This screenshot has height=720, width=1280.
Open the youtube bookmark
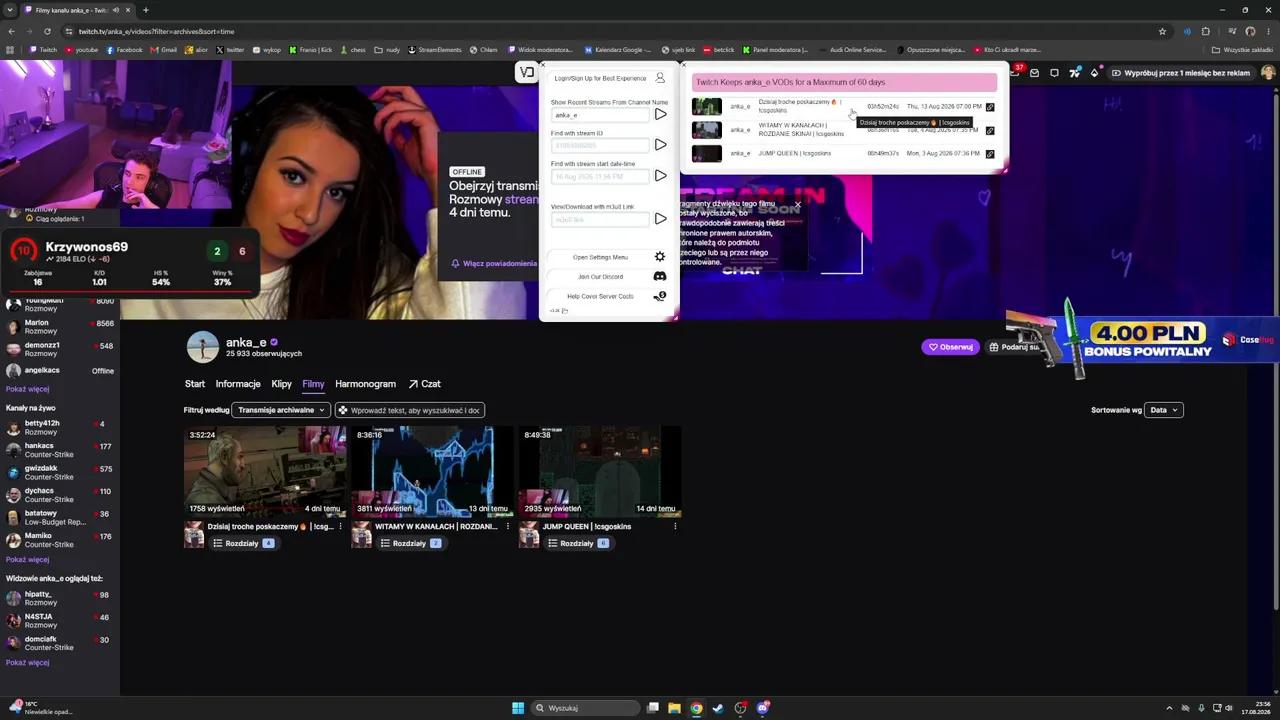coord(82,49)
